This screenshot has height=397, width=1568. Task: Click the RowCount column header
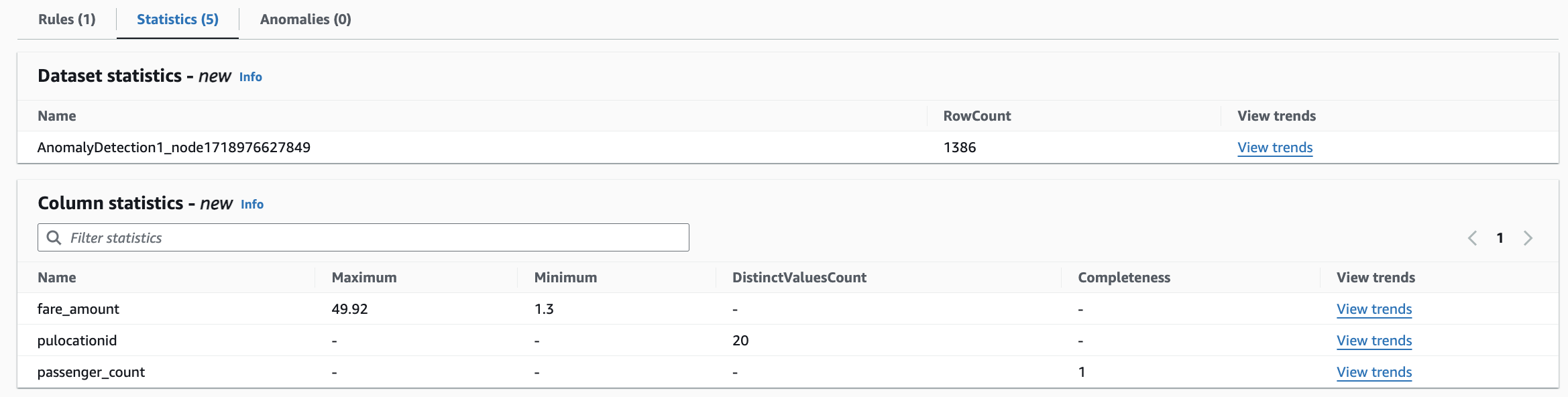977,116
